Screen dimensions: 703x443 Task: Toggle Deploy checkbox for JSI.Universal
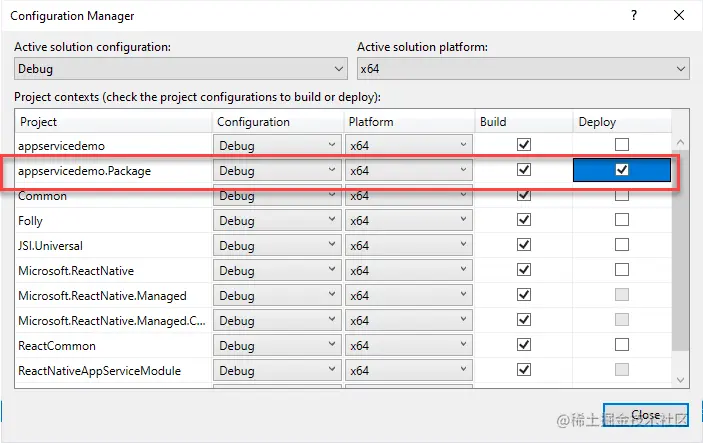click(x=622, y=245)
